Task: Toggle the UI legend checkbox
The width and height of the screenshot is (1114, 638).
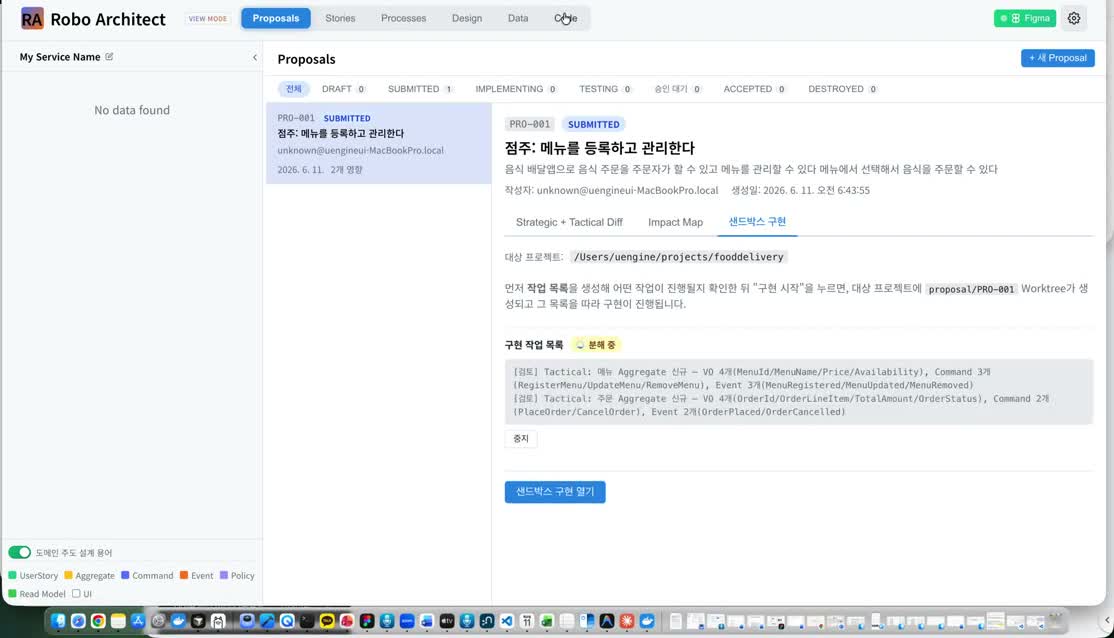Action: (x=76, y=594)
